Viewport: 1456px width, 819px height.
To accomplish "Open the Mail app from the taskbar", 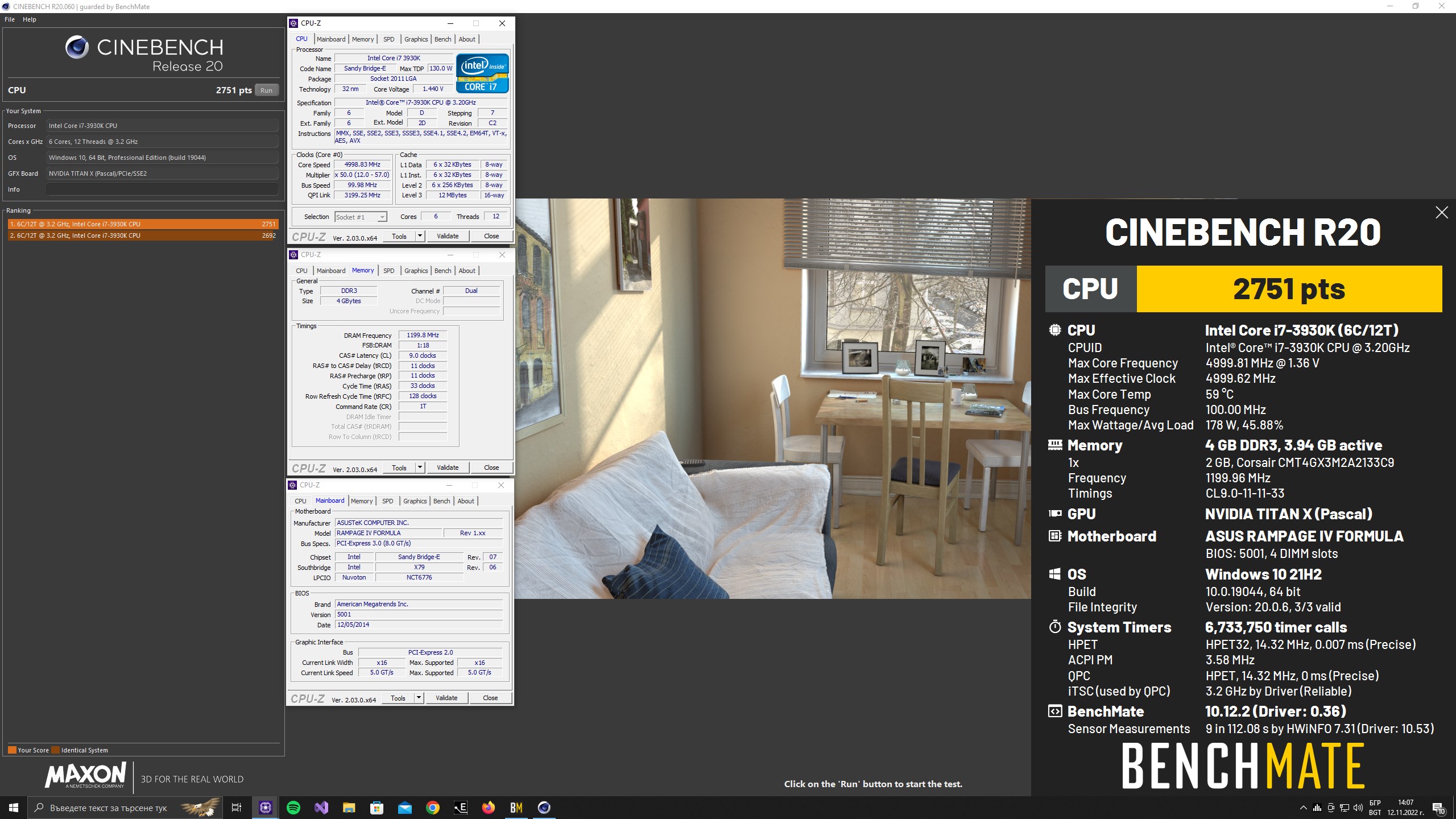I will pos(404,808).
